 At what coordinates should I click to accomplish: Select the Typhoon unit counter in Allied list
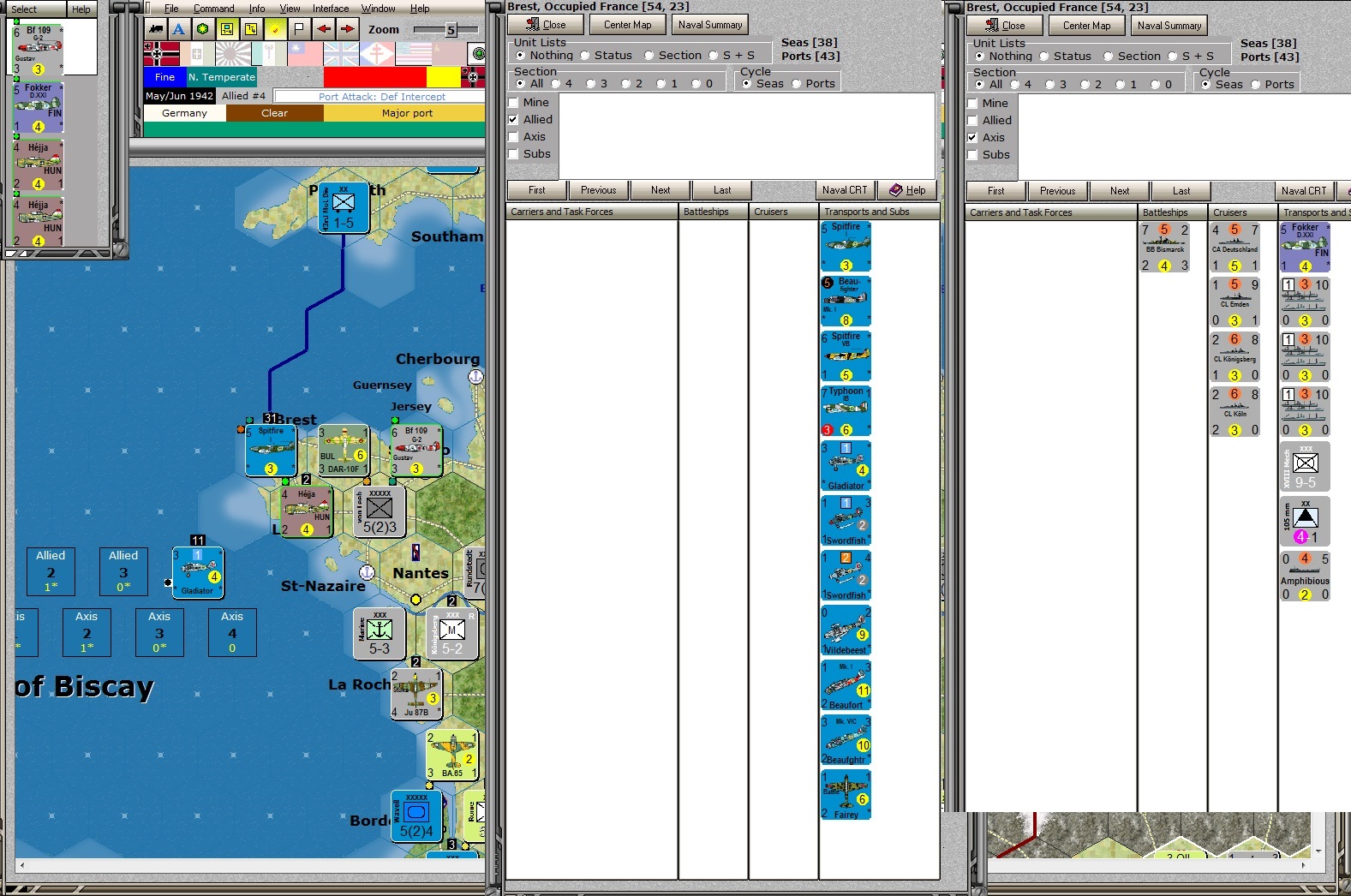click(x=846, y=411)
